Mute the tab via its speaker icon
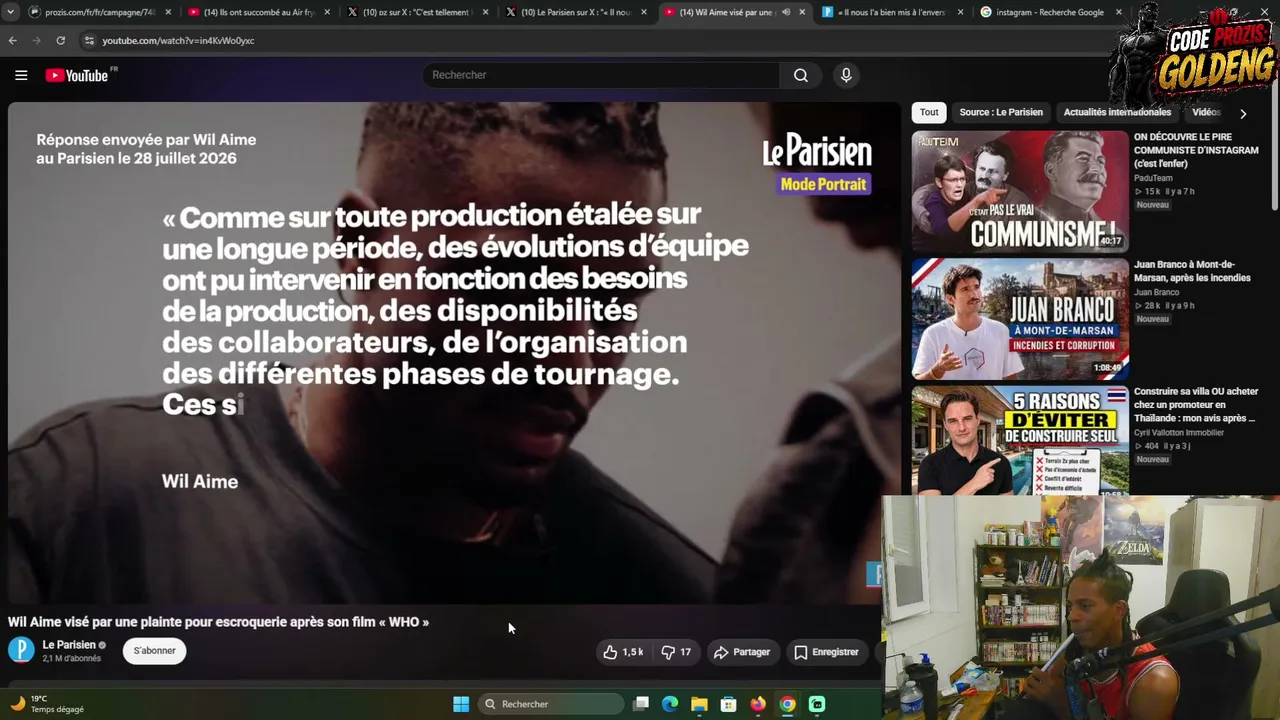Screen dimensions: 1280x720 click(x=786, y=12)
